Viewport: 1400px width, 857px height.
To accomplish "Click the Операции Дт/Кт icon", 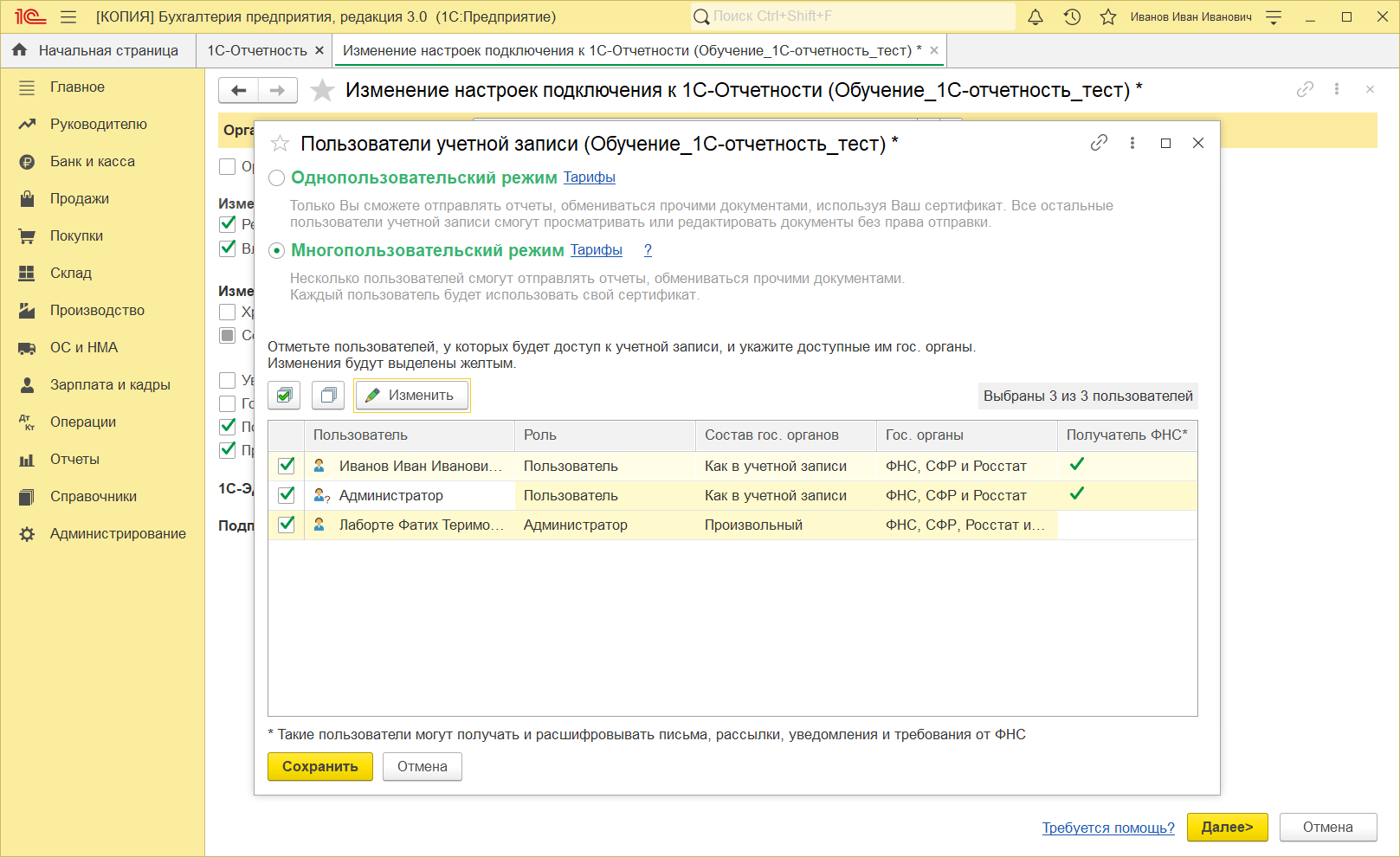I will tap(27, 422).
